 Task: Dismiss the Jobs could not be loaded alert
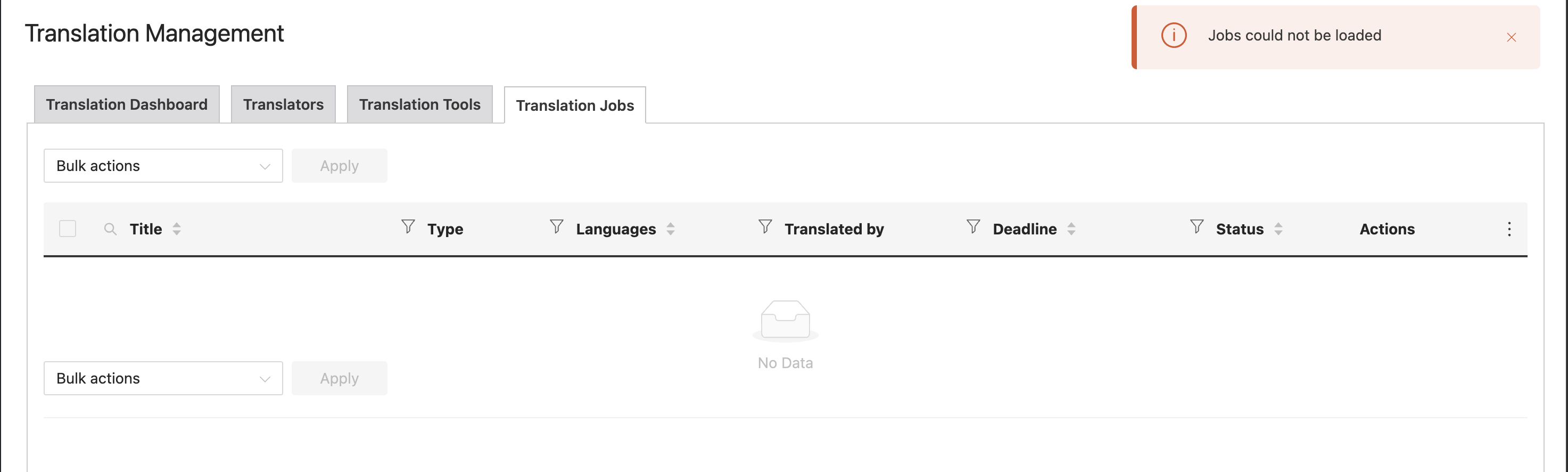[x=1512, y=38]
